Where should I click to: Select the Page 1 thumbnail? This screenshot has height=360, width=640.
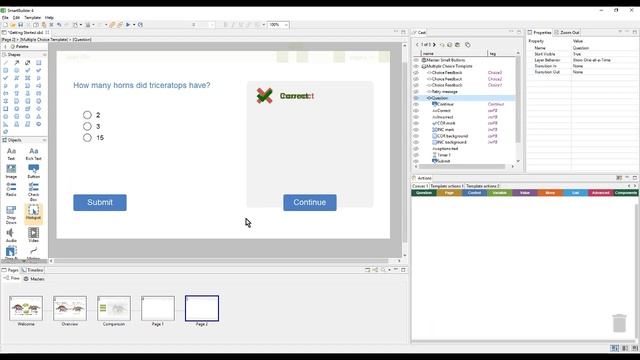coord(158,309)
